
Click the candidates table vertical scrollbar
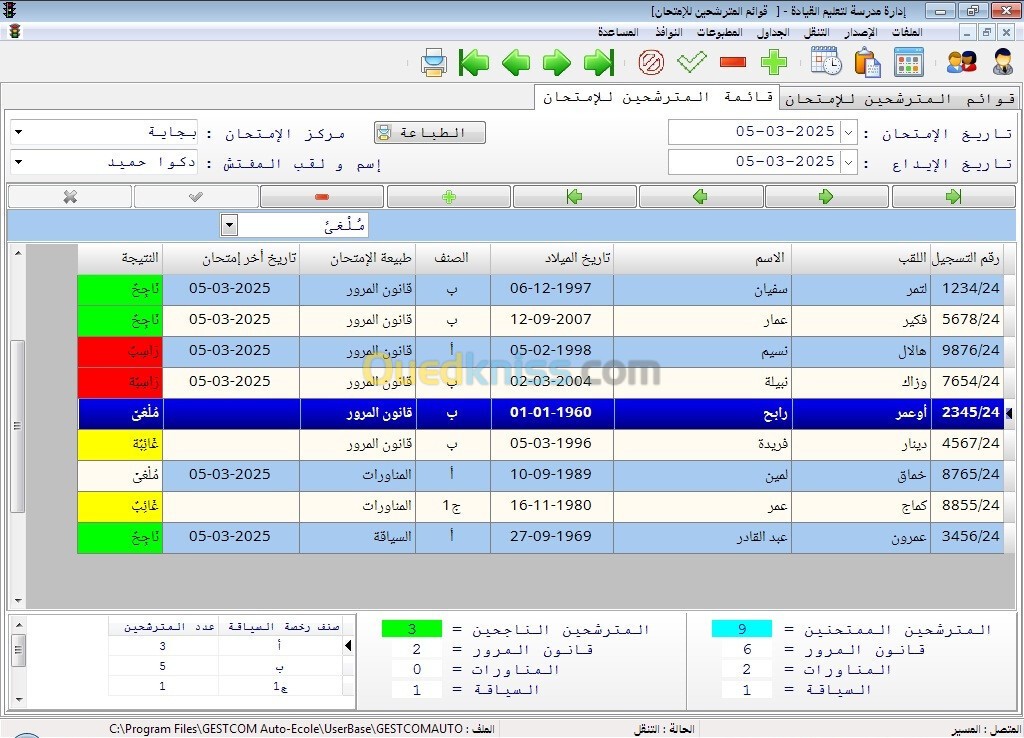[18, 426]
